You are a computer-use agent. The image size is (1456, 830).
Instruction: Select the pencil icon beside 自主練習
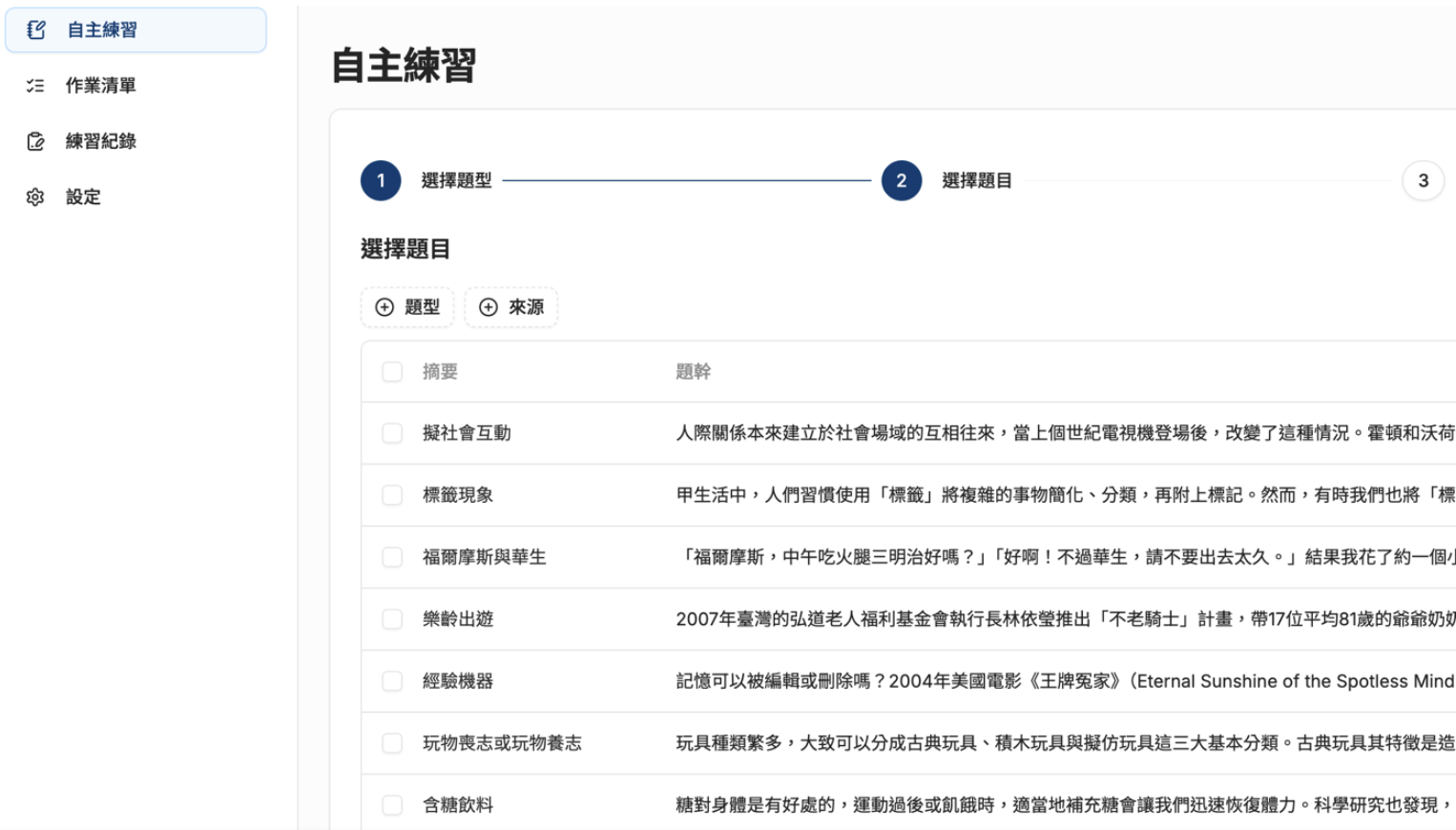[x=35, y=30]
